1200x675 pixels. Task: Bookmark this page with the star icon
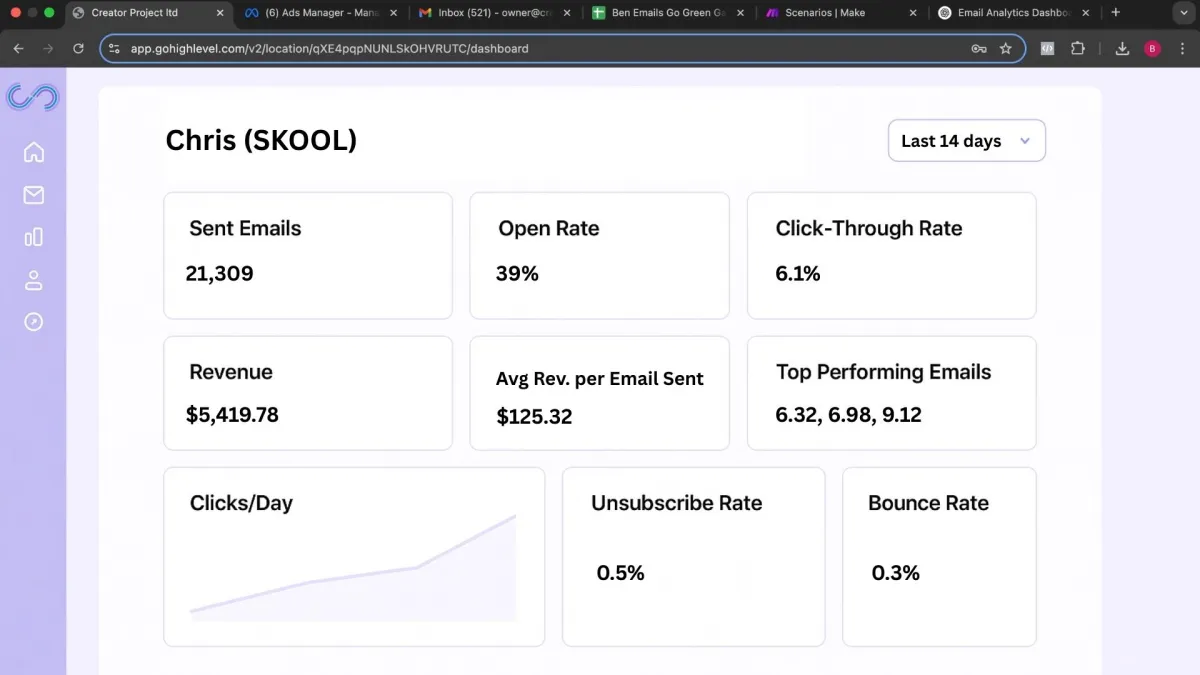coord(1006,48)
